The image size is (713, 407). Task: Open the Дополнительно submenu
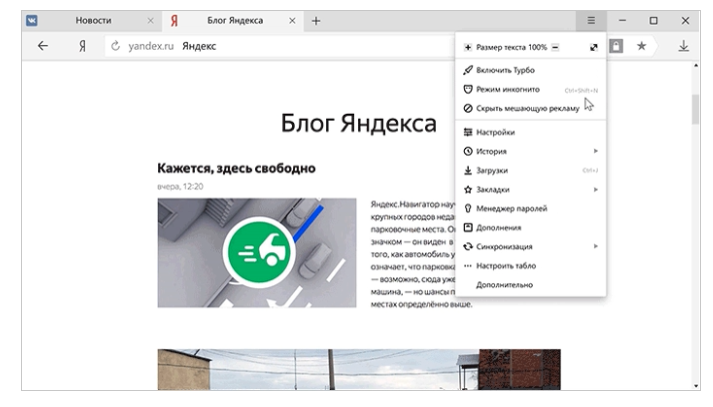[531, 285]
